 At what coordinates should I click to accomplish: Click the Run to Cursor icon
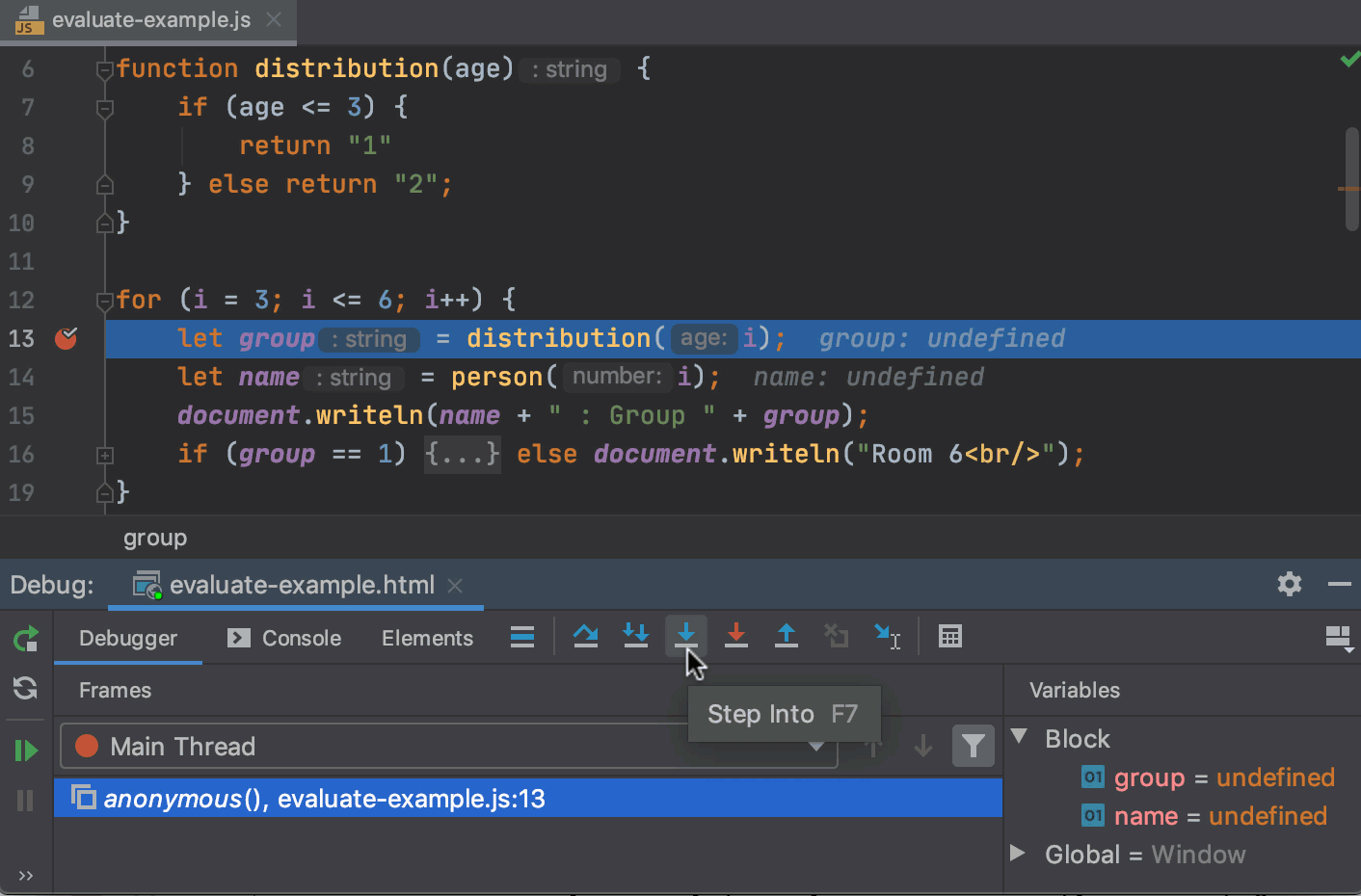click(887, 636)
